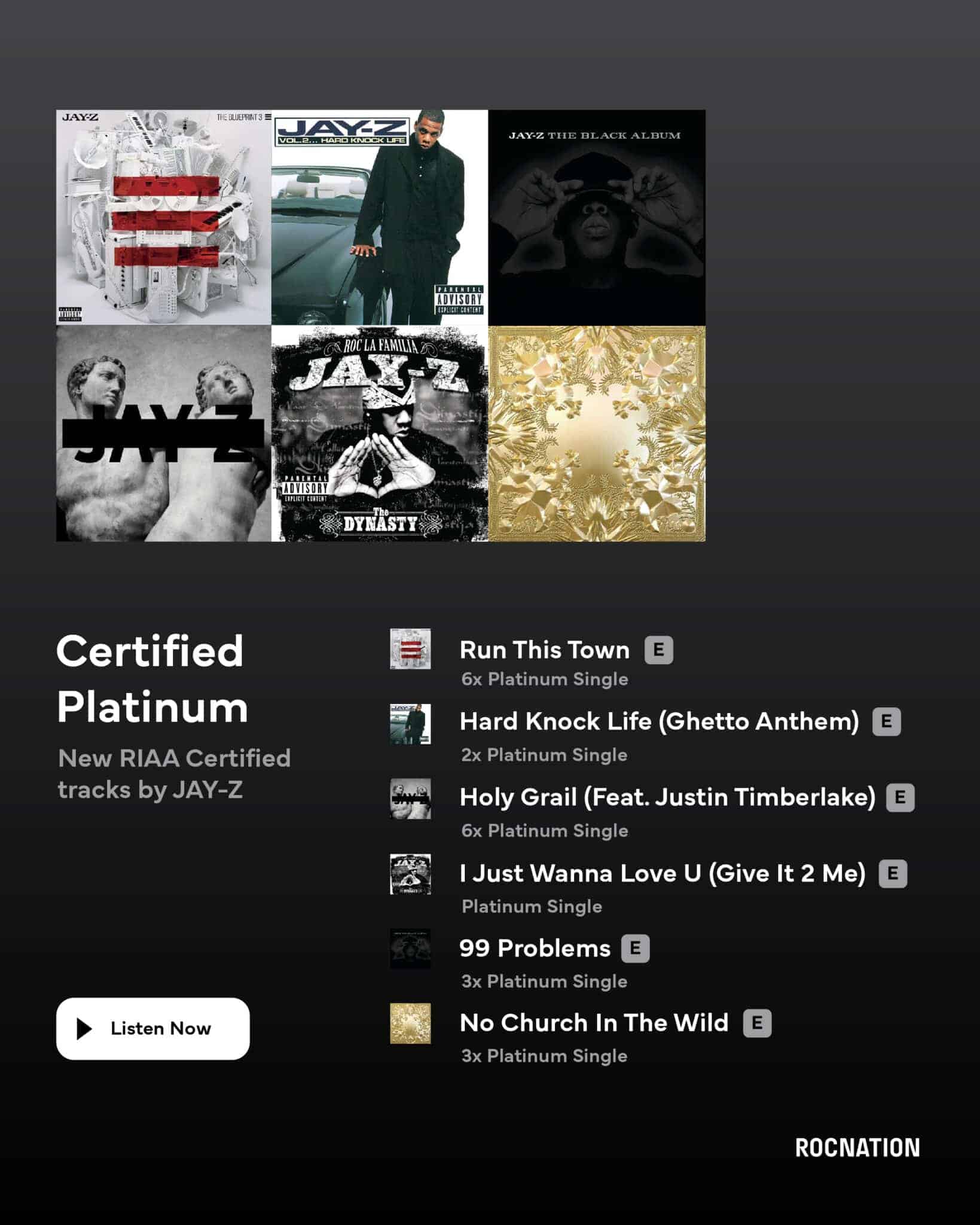Click the explicit badge beside Run This Town

click(659, 650)
